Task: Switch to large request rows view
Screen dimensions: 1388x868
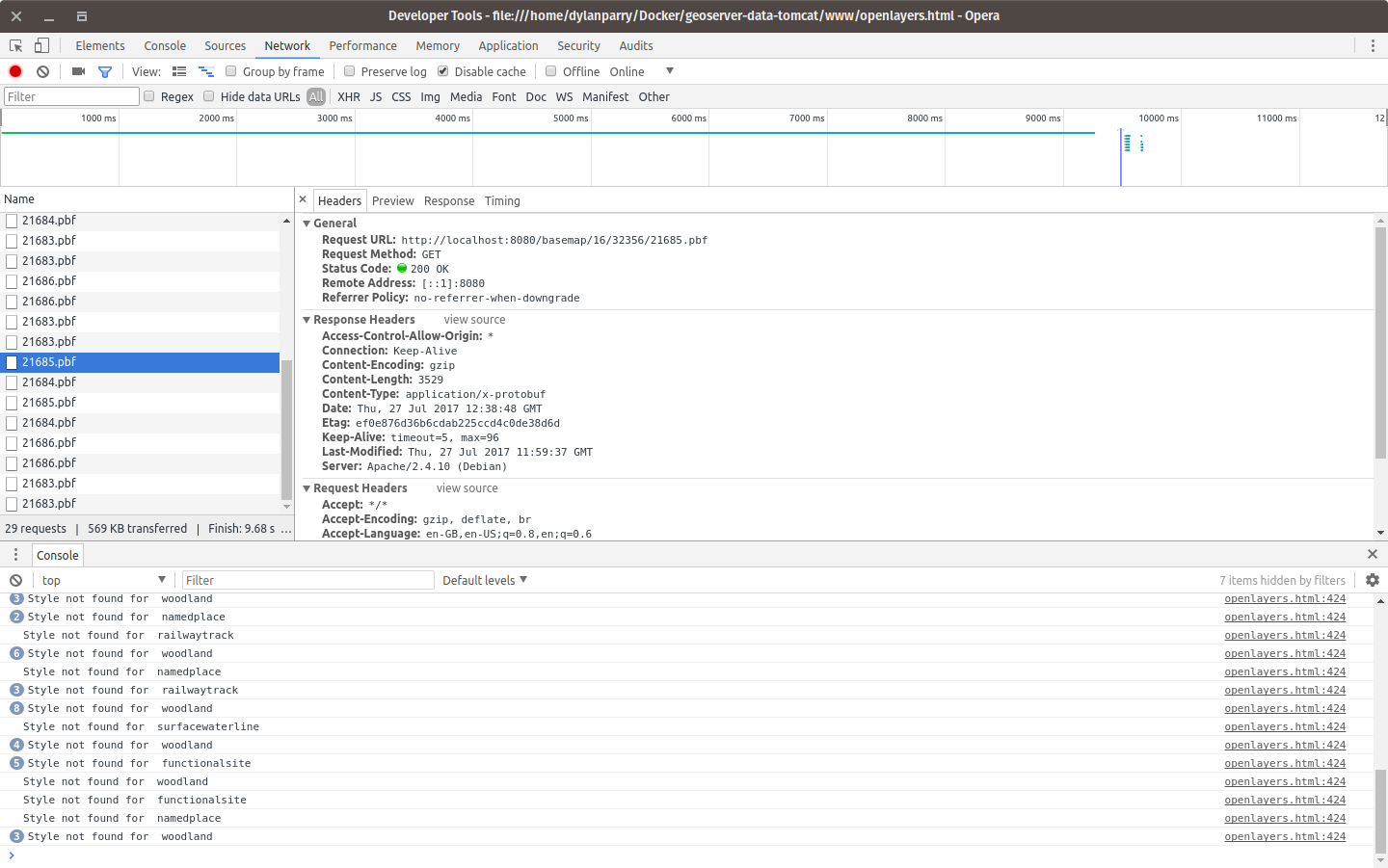Action: (x=205, y=71)
